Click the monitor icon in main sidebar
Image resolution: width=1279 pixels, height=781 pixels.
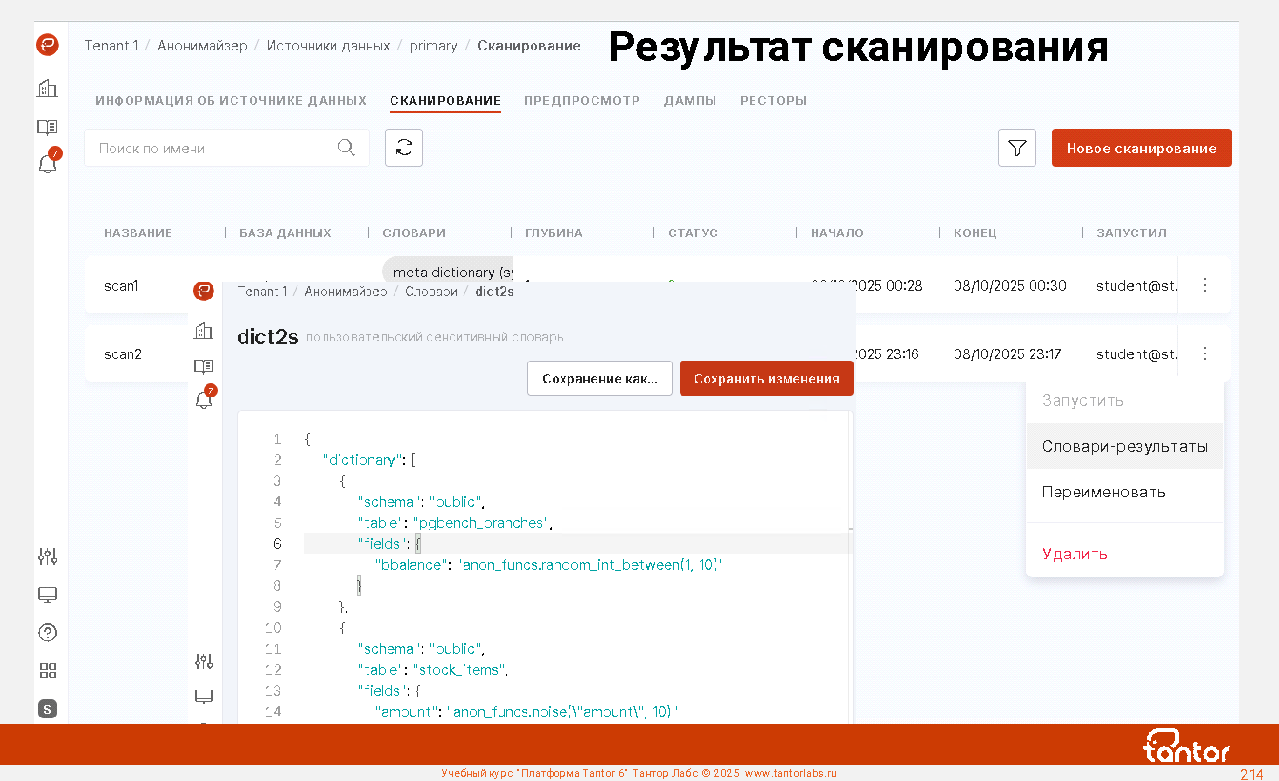pyautogui.click(x=47, y=595)
